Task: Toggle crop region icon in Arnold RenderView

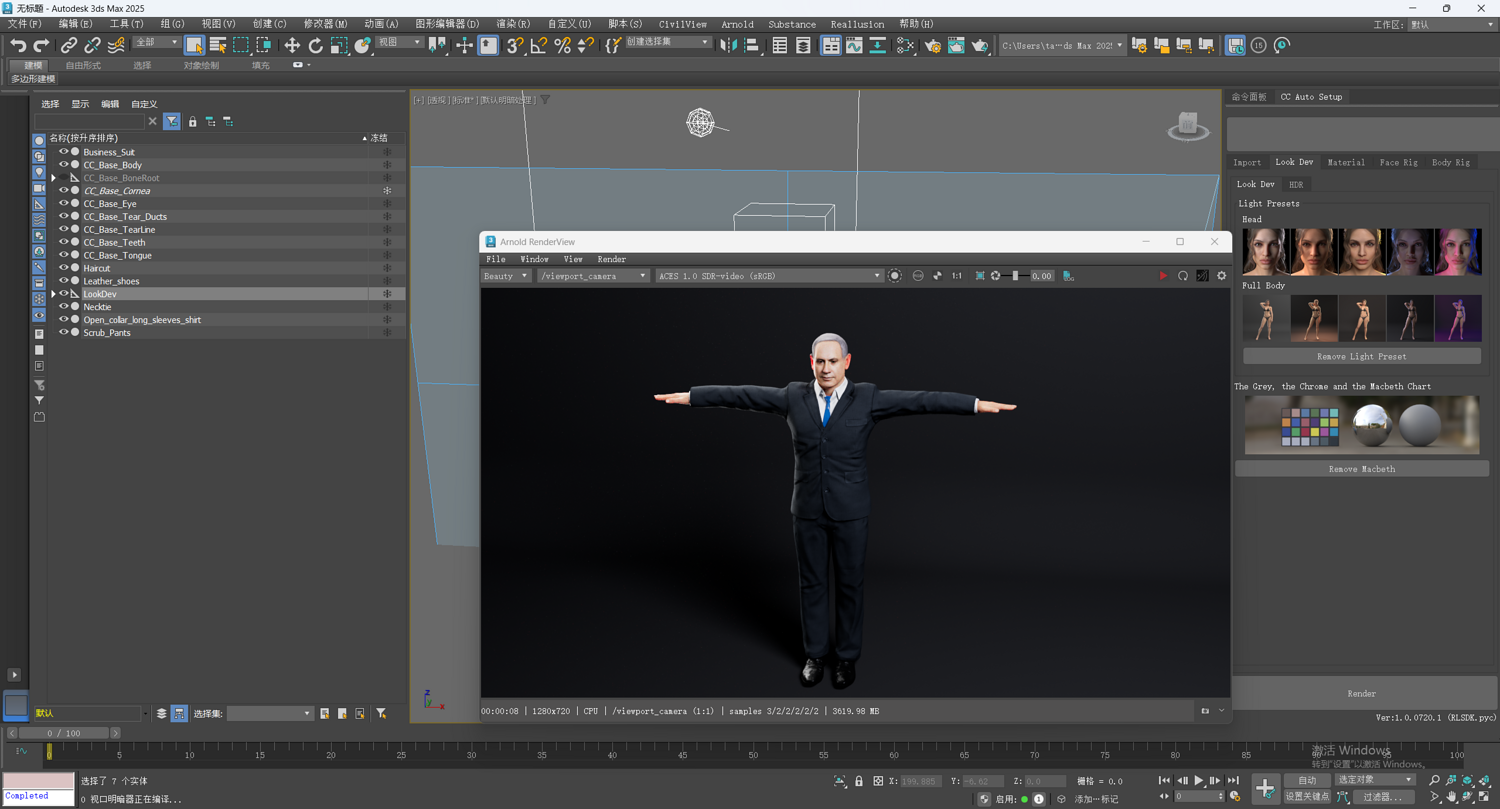Action: [x=980, y=276]
